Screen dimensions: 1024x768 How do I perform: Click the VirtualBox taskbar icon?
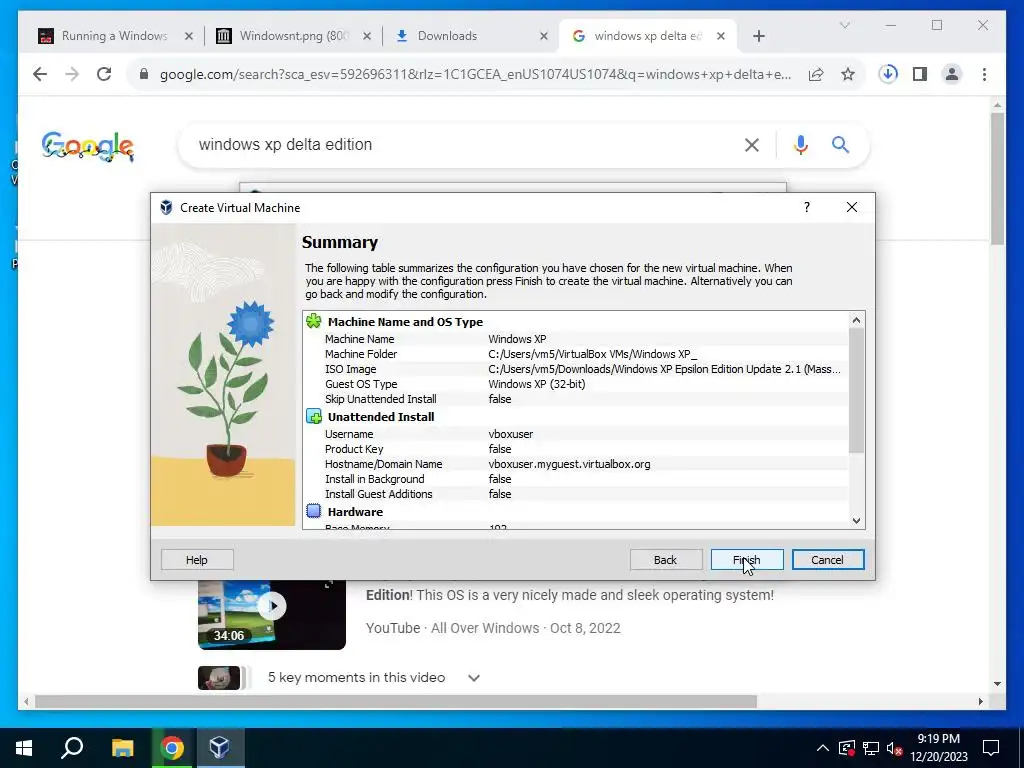coord(219,748)
